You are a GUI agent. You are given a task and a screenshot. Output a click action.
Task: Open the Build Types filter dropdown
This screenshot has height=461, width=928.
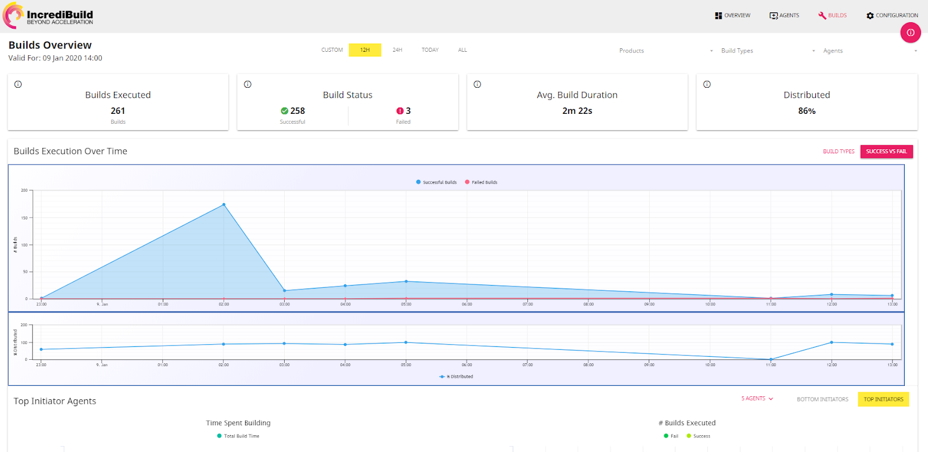[768, 51]
